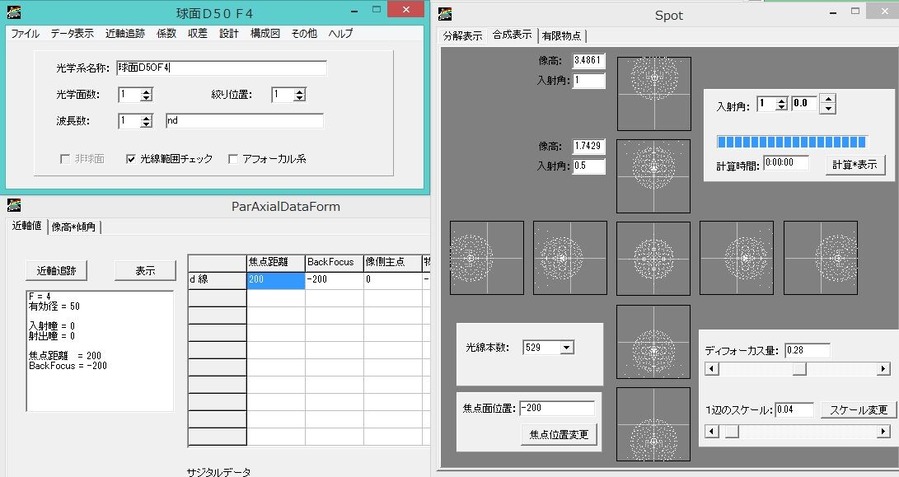
Task: Click the scale scrollbar left arrow
Action: (x=712, y=431)
